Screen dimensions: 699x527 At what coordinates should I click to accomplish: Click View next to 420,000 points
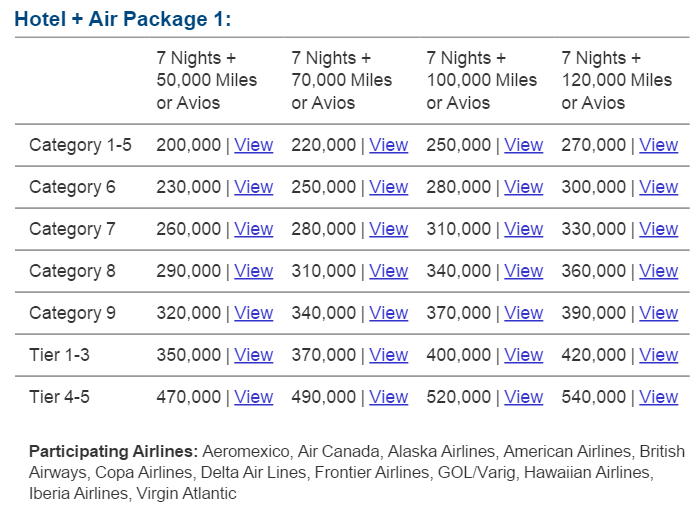point(658,355)
